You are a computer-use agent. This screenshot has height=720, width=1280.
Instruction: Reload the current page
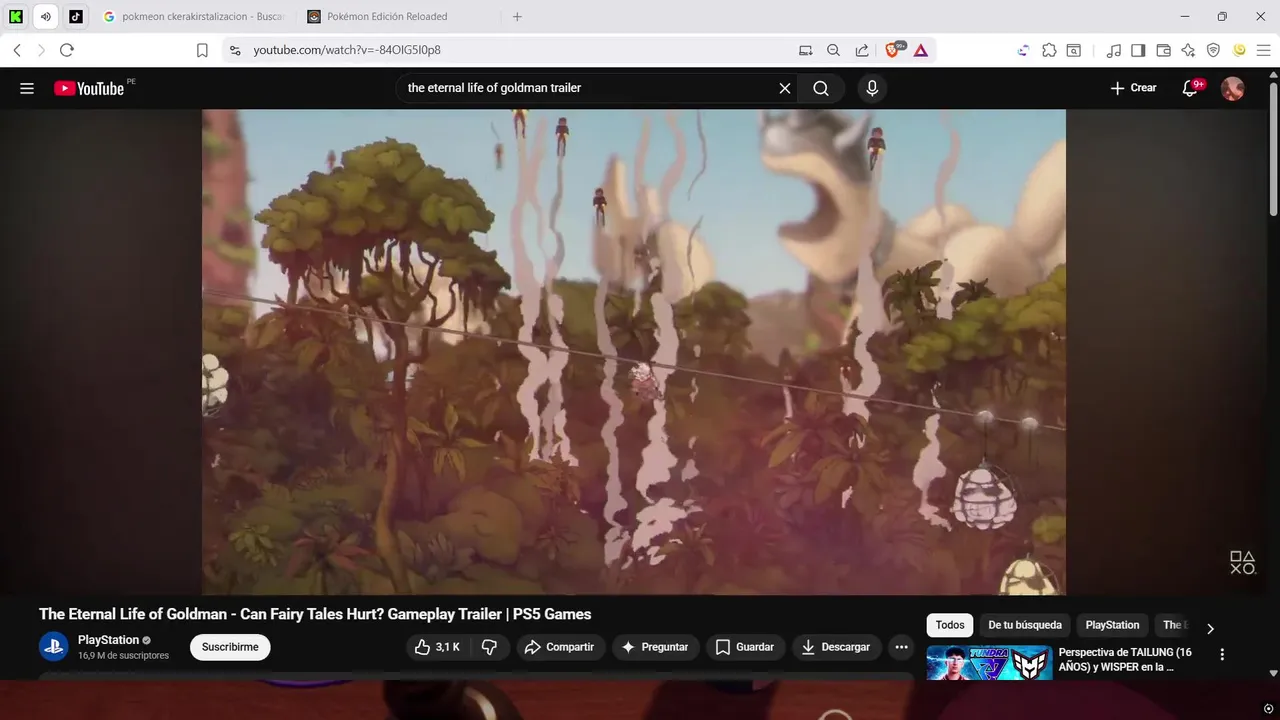(x=67, y=50)
